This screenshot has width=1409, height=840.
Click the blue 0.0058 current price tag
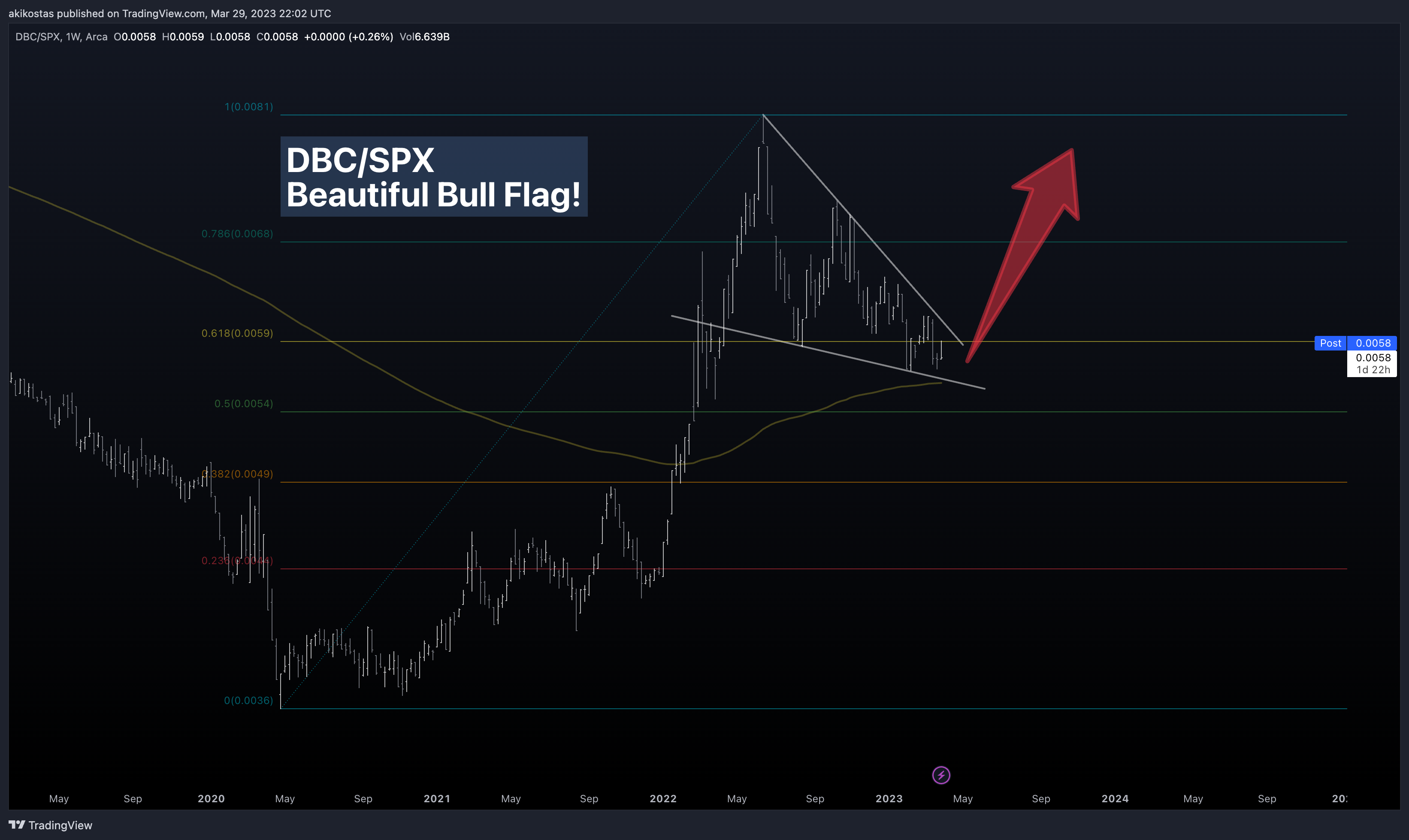1372,343
